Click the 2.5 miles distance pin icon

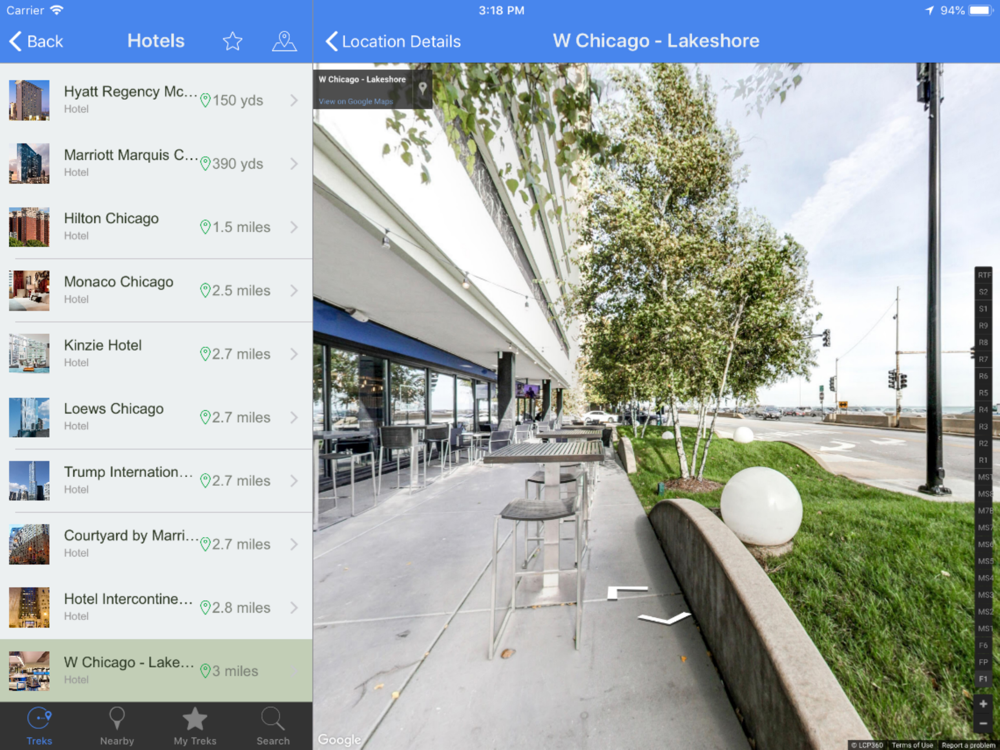205,290
